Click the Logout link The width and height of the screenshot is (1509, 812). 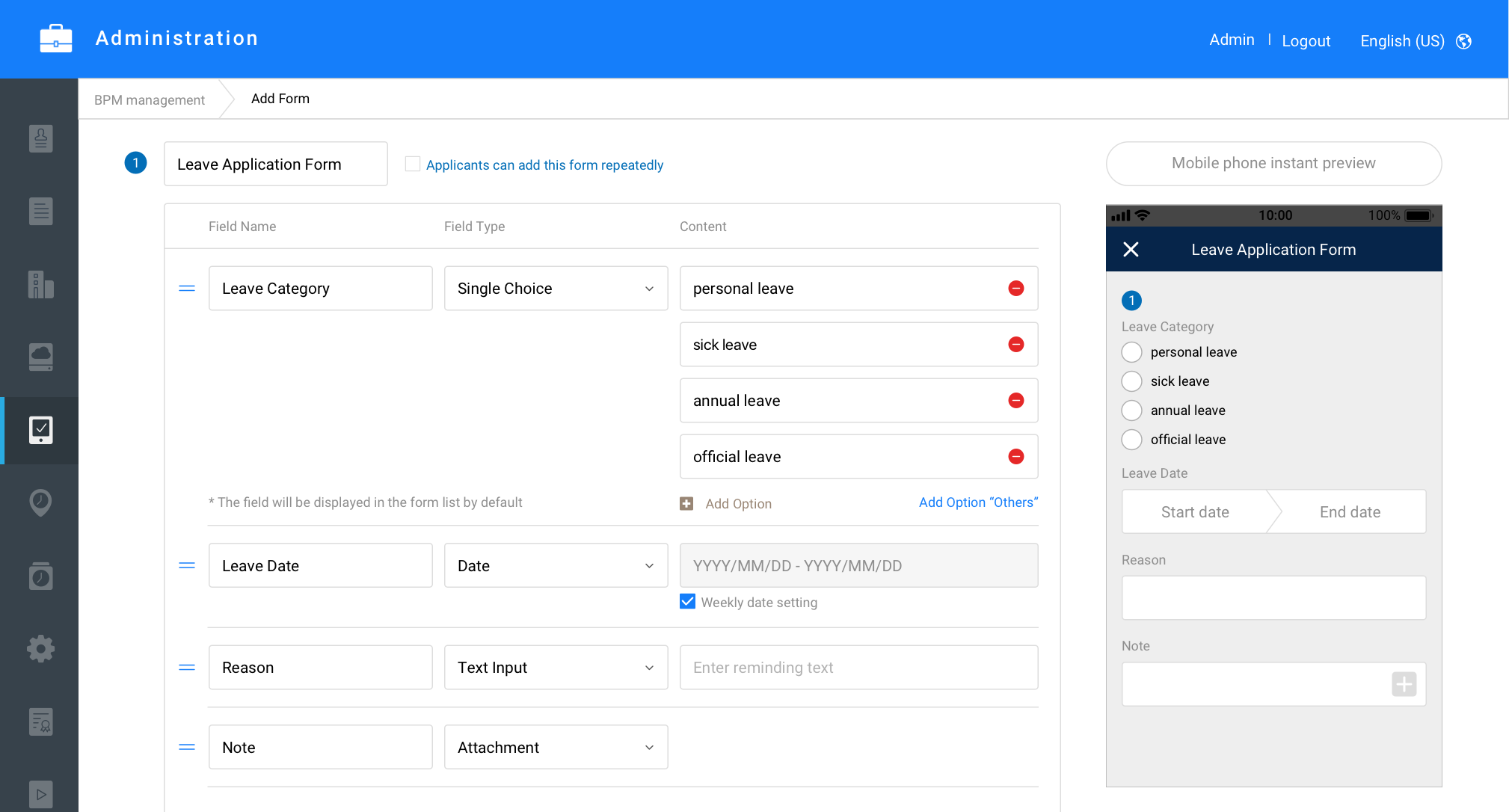[1306, 41]
